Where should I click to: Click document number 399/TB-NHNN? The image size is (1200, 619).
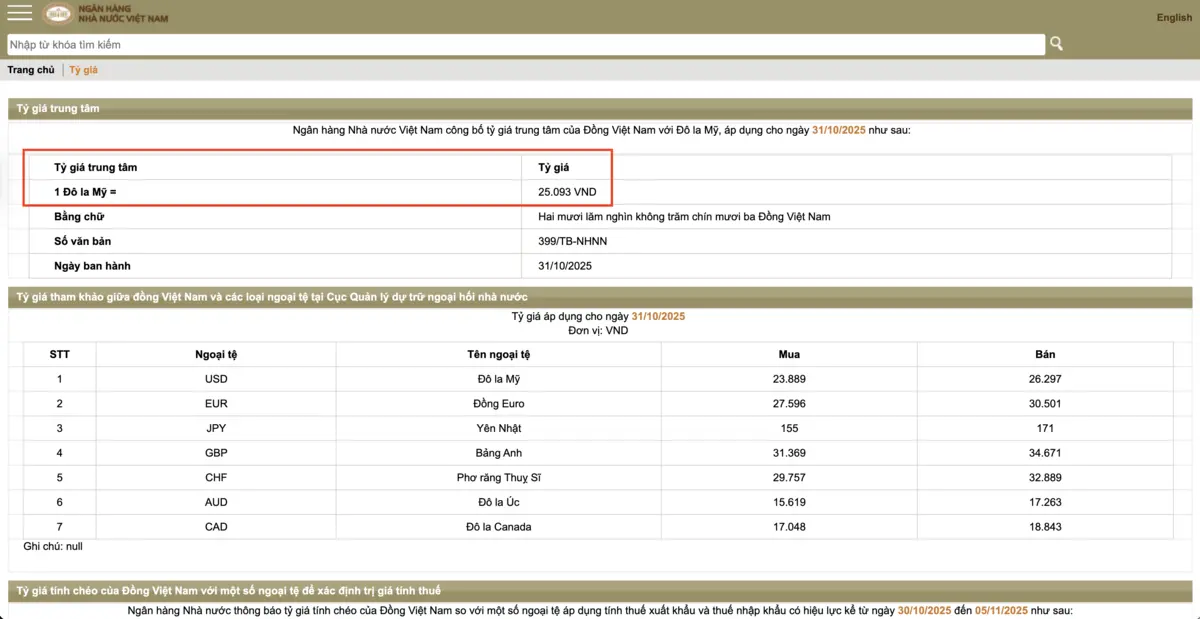(572, 241)
